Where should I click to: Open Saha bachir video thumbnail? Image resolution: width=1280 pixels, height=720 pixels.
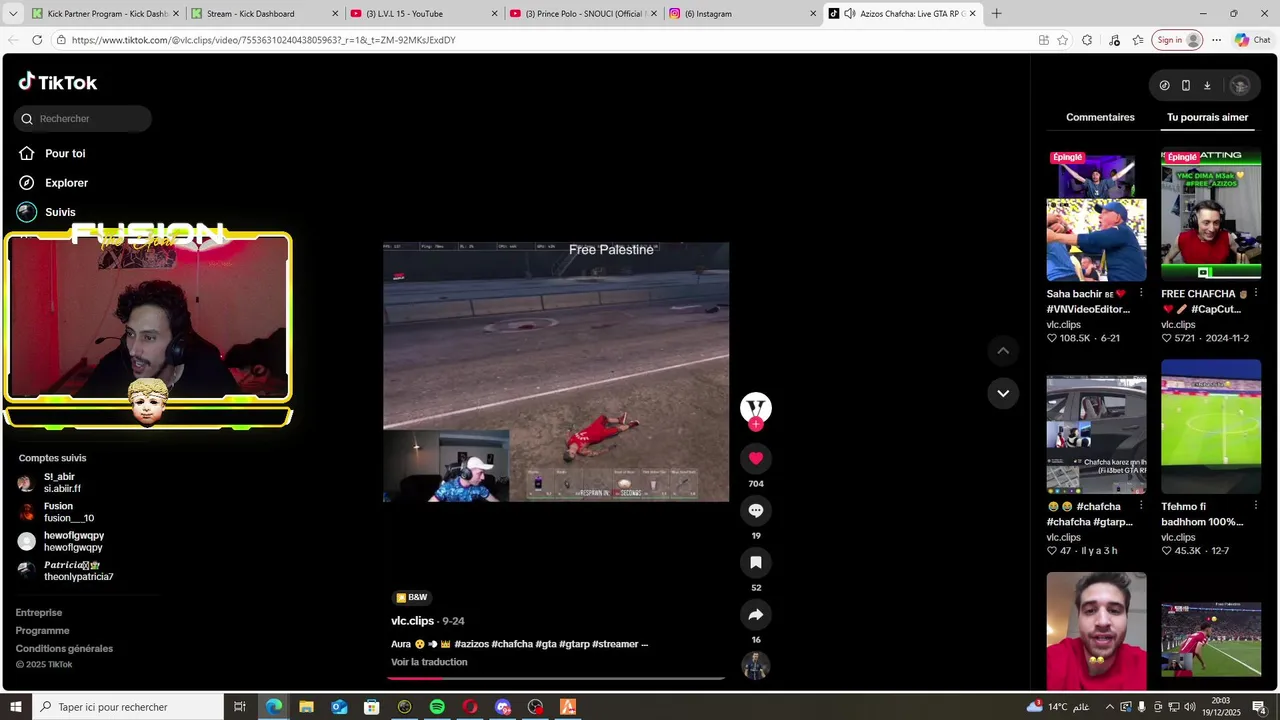pos(1096,216)
